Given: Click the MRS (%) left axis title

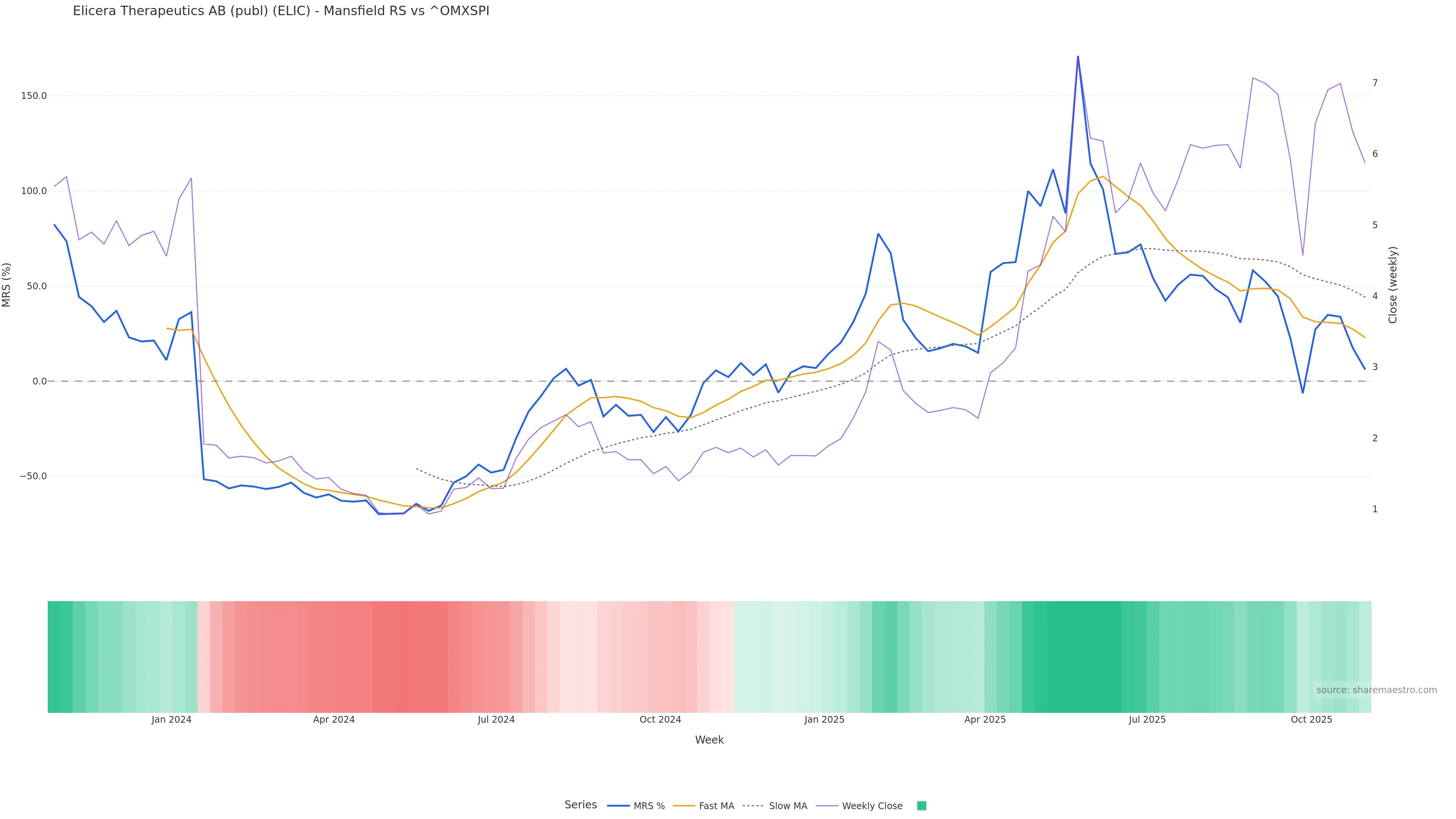Looking at the screenshot, I should pos(7,285).
